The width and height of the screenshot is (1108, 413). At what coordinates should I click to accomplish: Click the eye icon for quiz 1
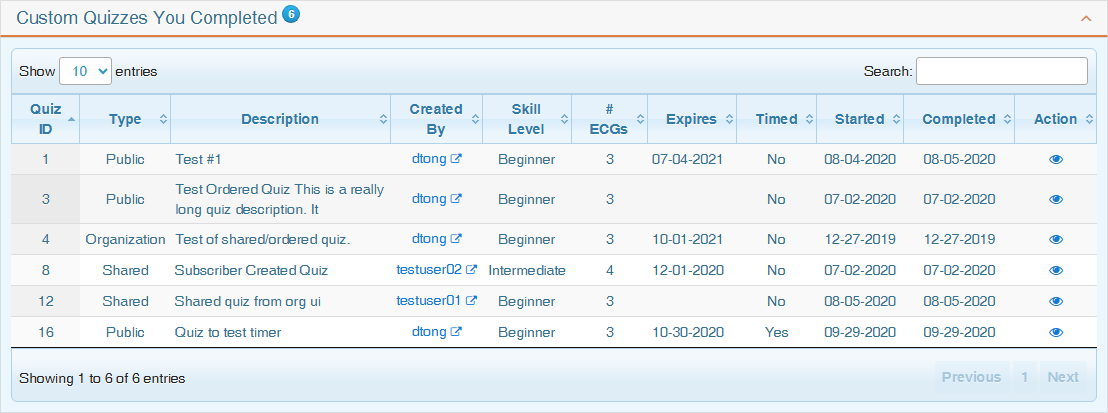tap(1056, 159)
